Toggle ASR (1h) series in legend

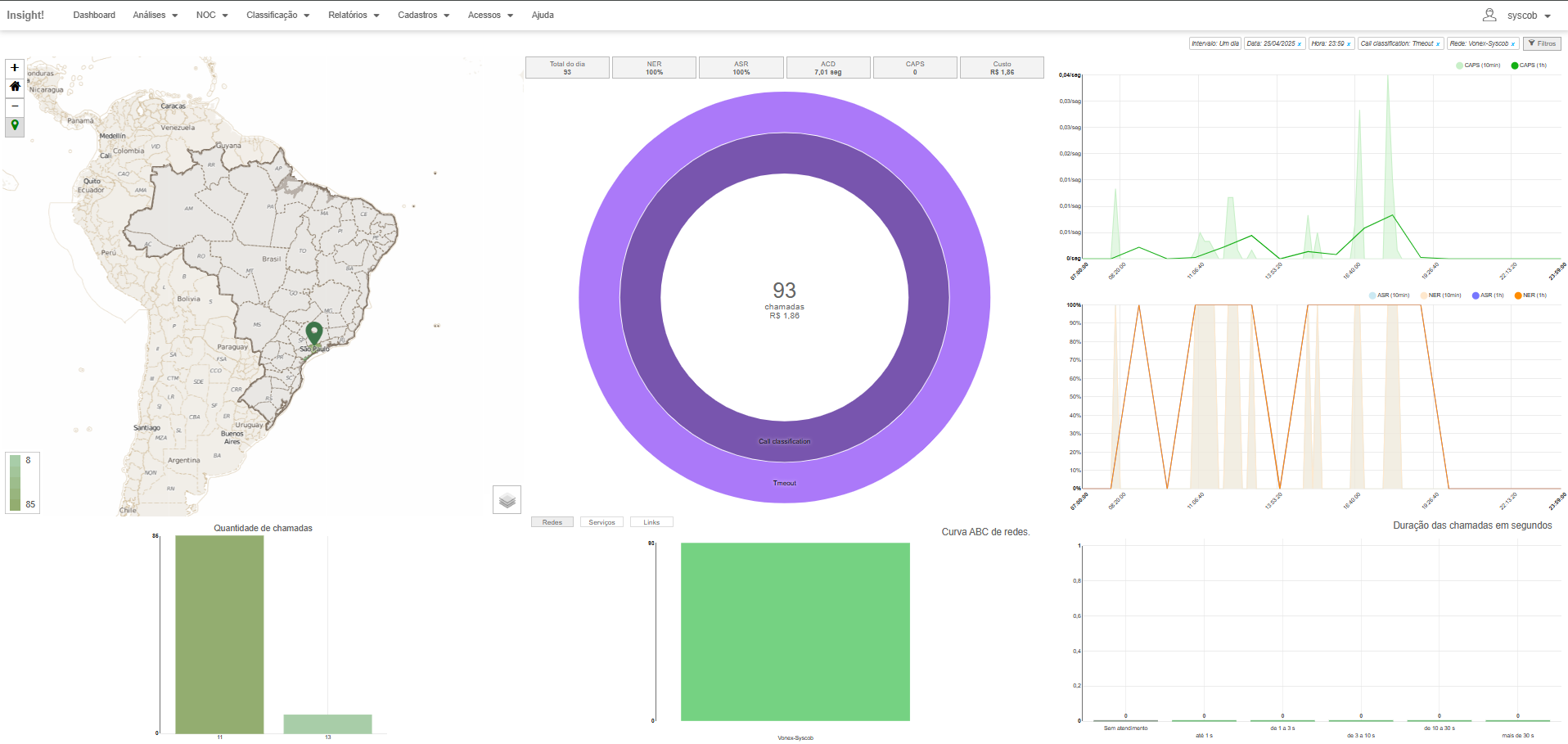(x=1487, y=295)
